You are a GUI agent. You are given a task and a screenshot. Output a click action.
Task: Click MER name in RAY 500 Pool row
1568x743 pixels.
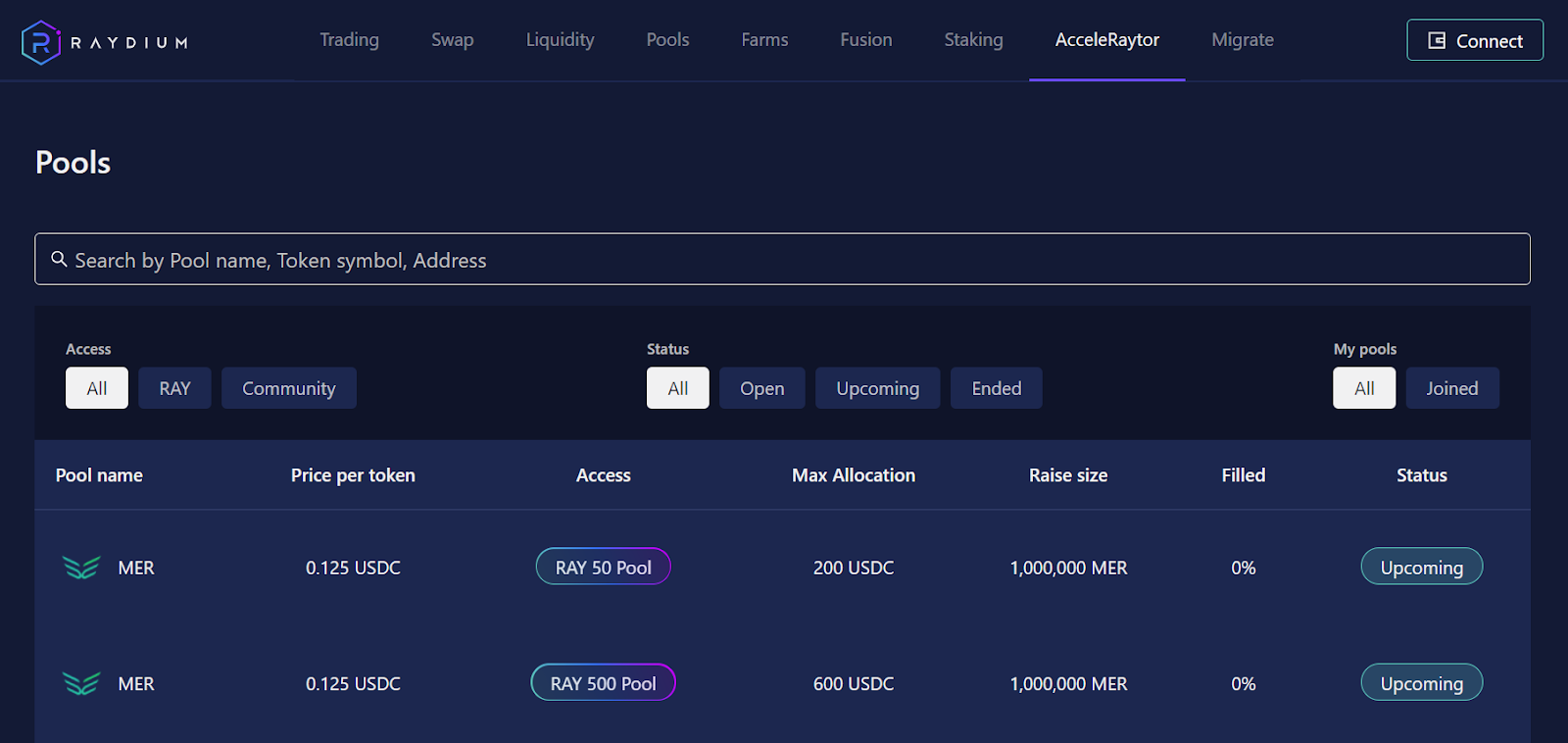click(136, 683)
